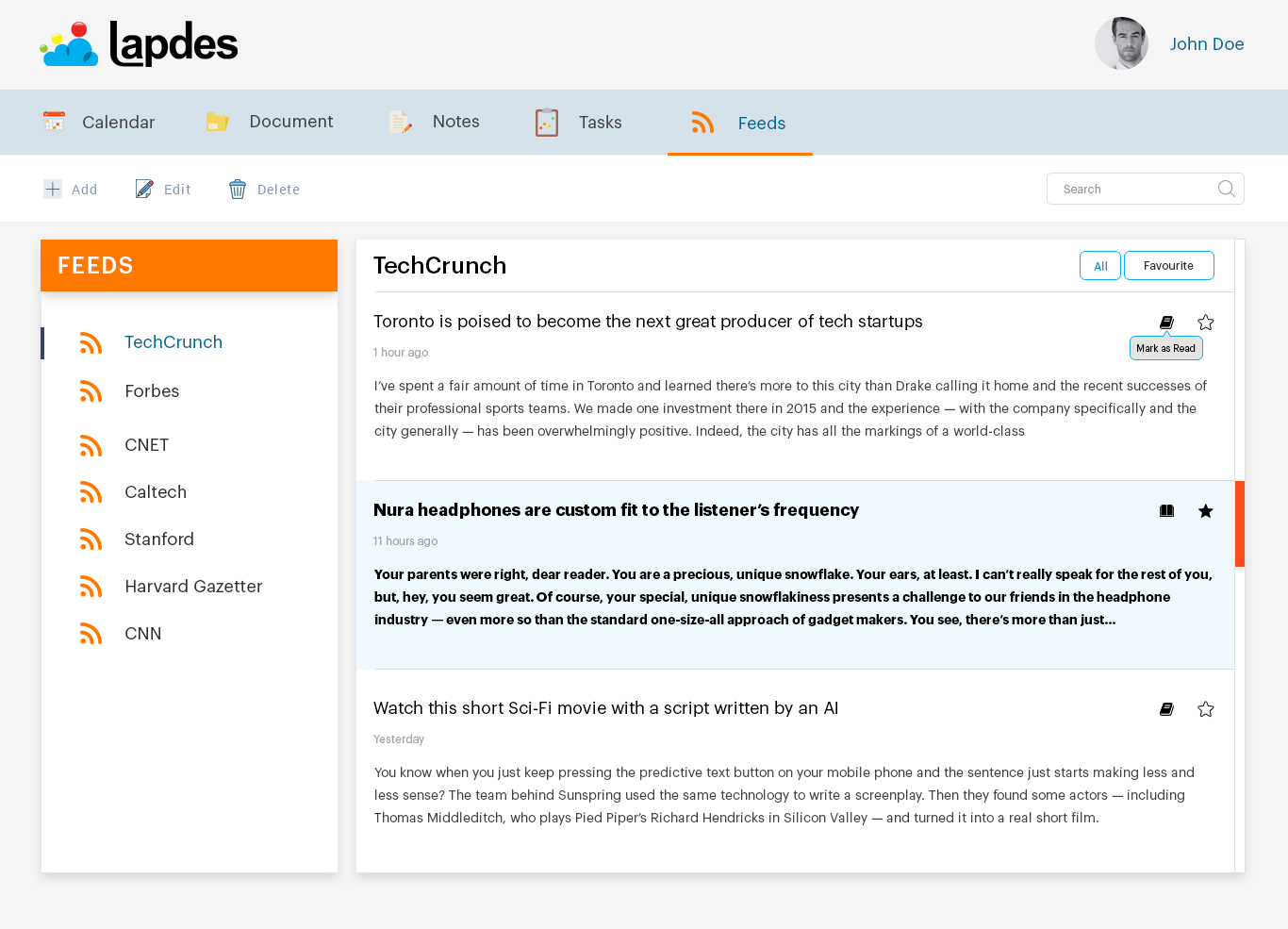Open the Toronto tech startups article title

click(x=648, y=322)
